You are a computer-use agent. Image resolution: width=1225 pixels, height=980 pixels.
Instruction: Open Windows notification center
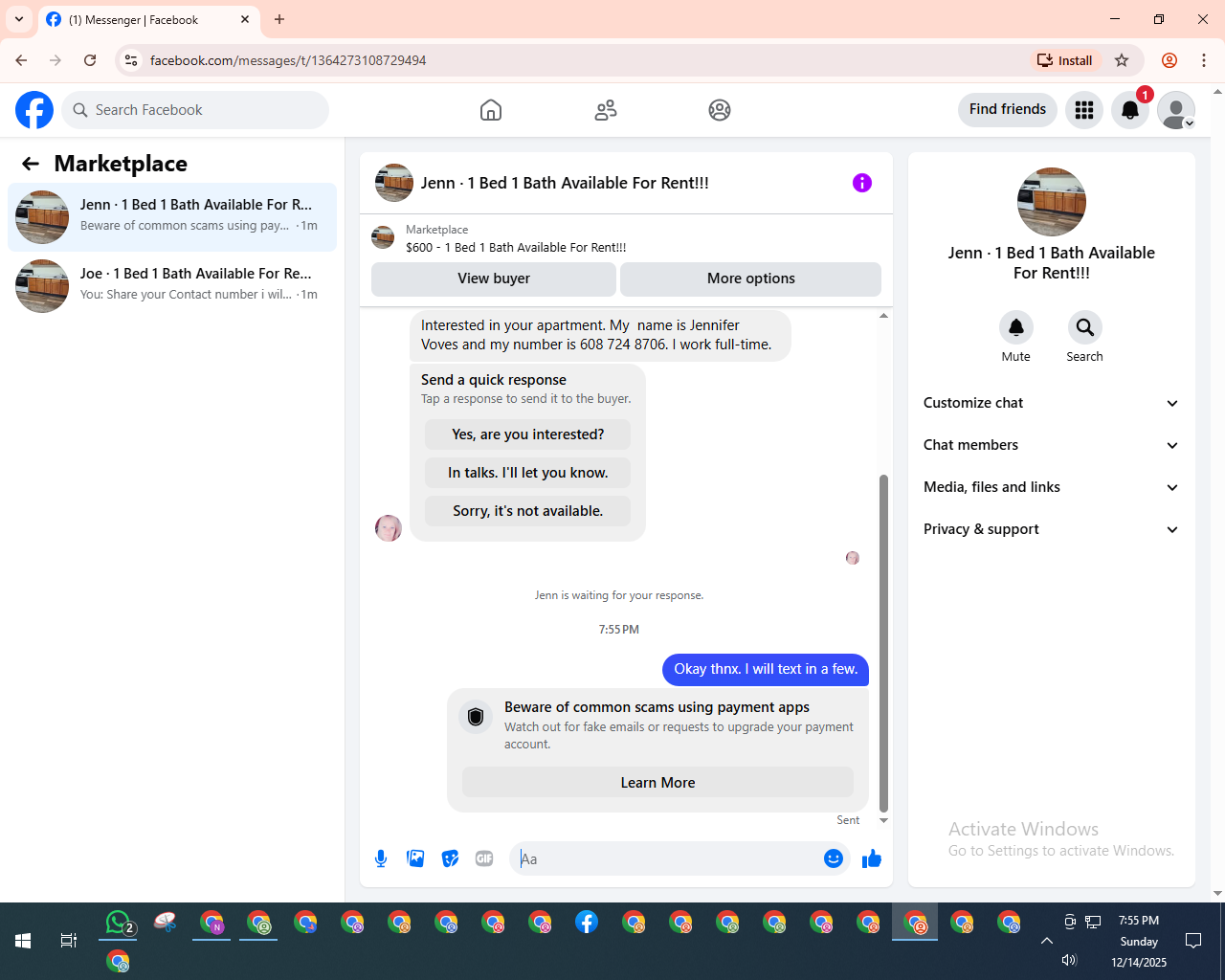coord(1193,941)
